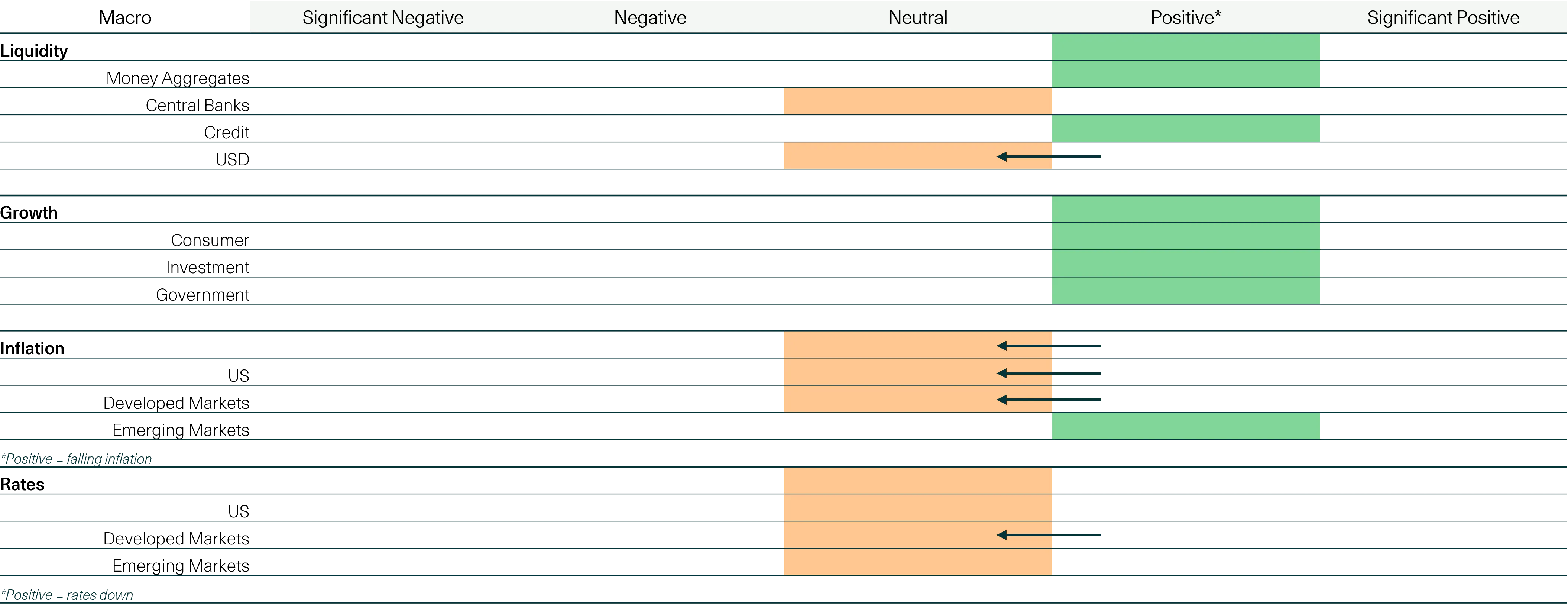Click the green cell between the top two orange cells
The height and width of the screenshot is (611, 1568).
point(1186,129)
